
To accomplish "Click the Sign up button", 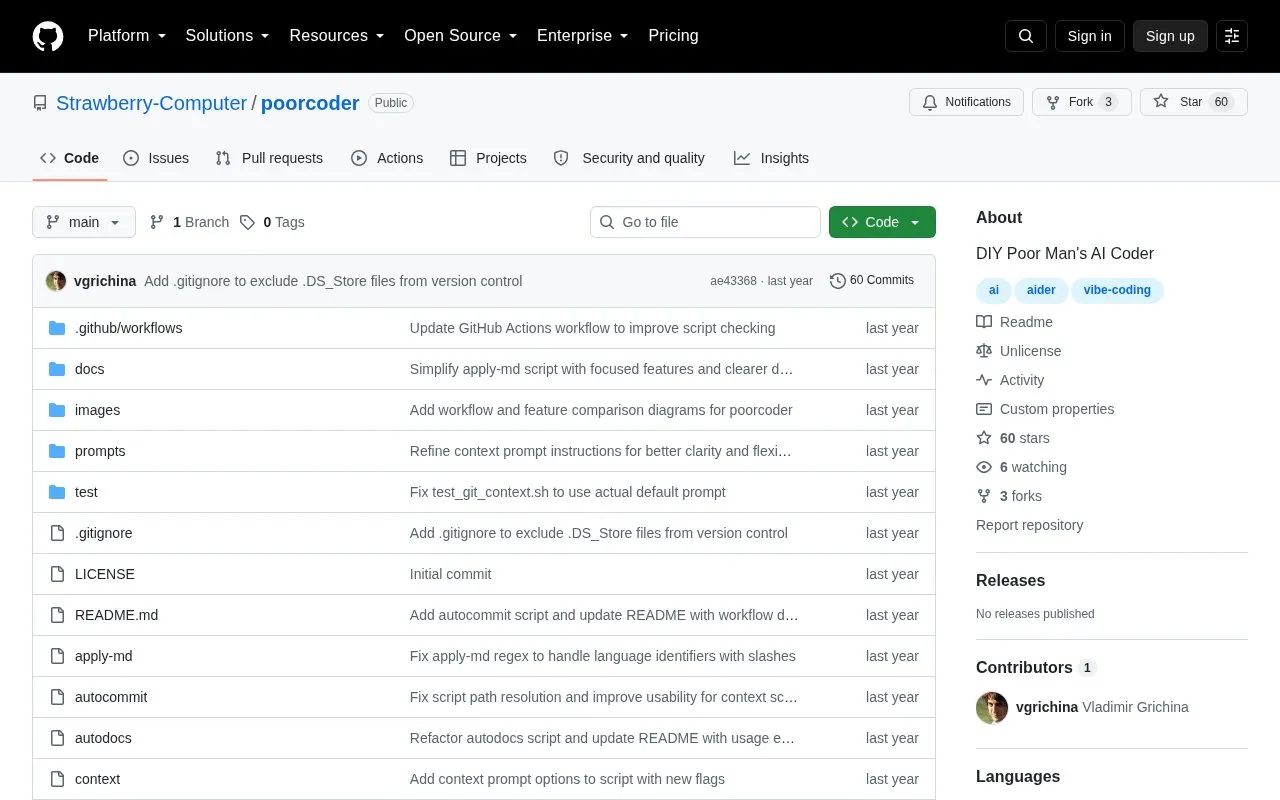I will [1170, 36].
